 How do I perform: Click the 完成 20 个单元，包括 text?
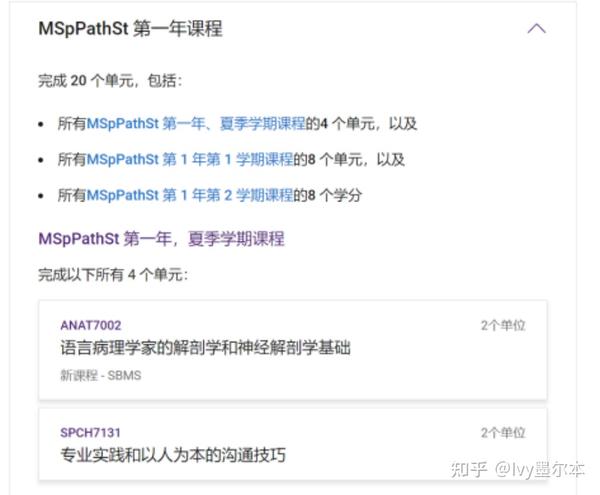[x=110, y=81]
